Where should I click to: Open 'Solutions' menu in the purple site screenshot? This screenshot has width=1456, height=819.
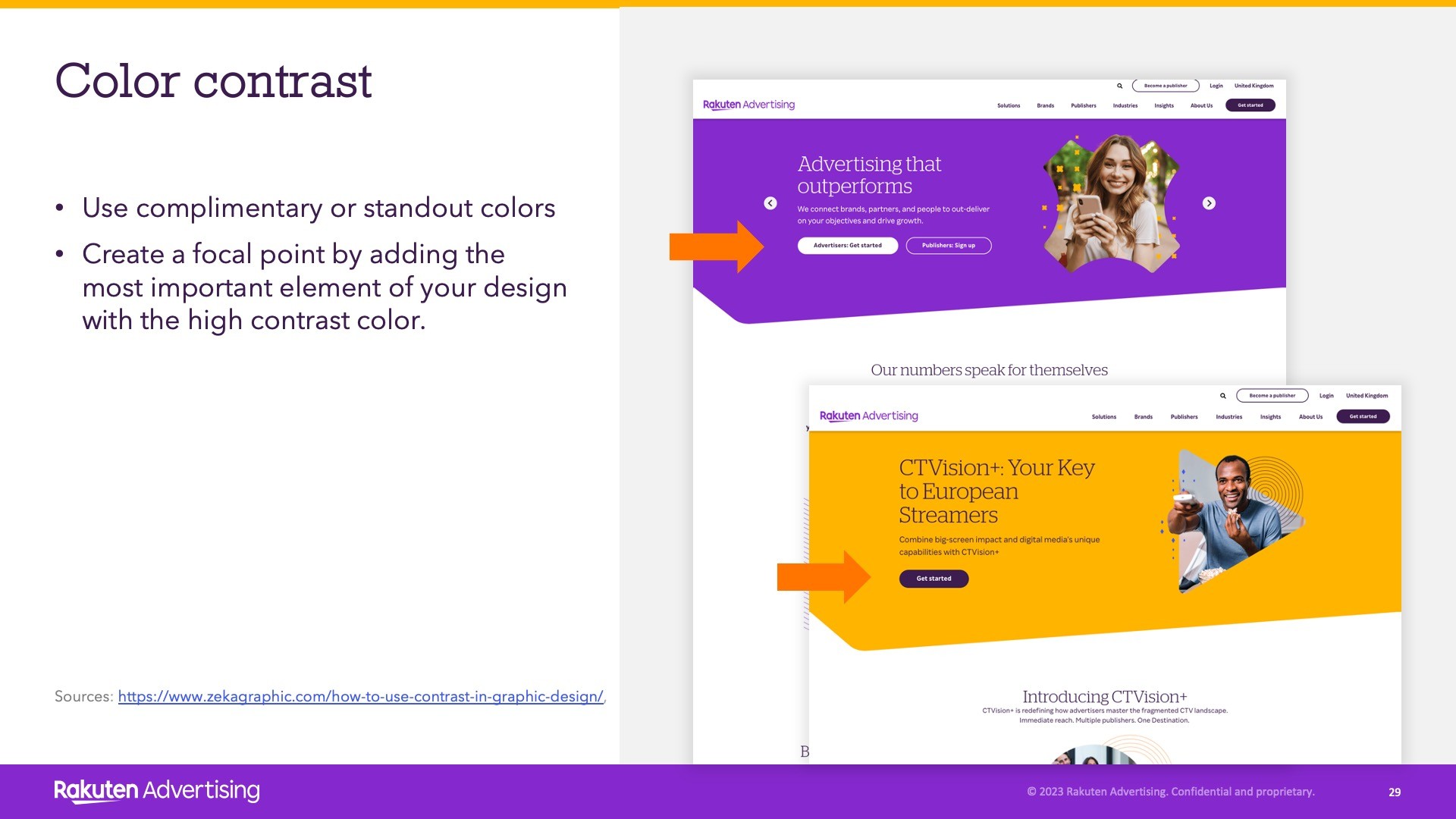click(1008, 105)
